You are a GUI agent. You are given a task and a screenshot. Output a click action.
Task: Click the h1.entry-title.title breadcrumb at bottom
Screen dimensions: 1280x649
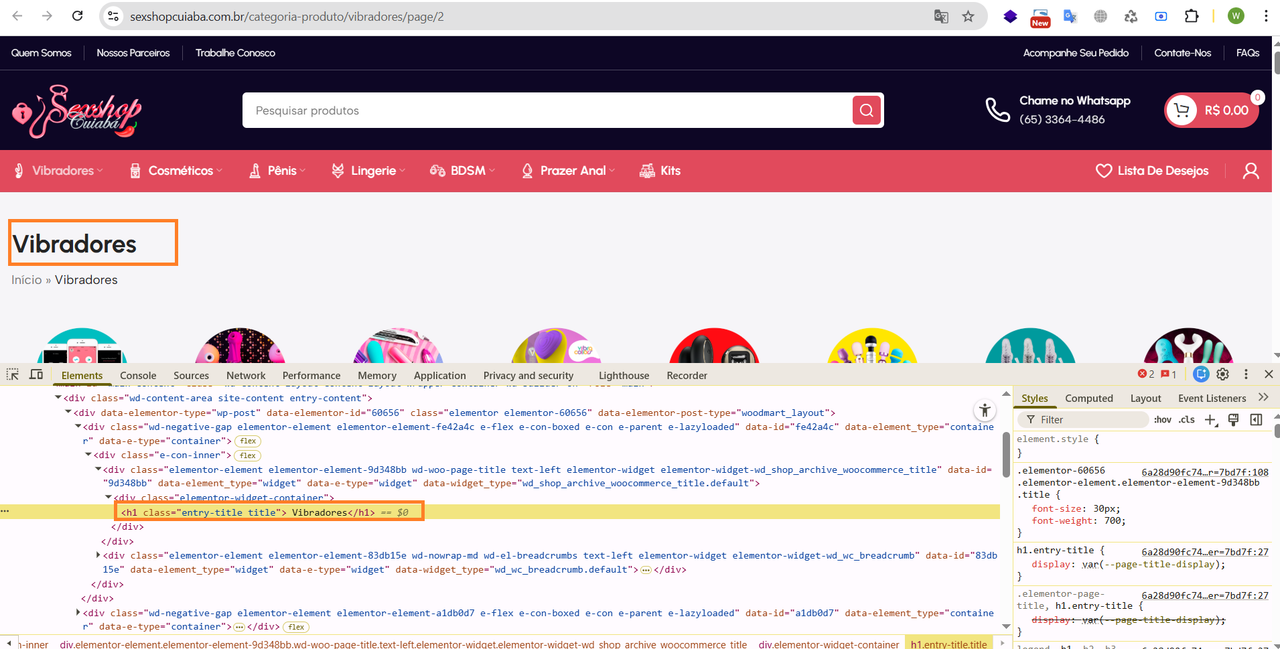(949, 645)
